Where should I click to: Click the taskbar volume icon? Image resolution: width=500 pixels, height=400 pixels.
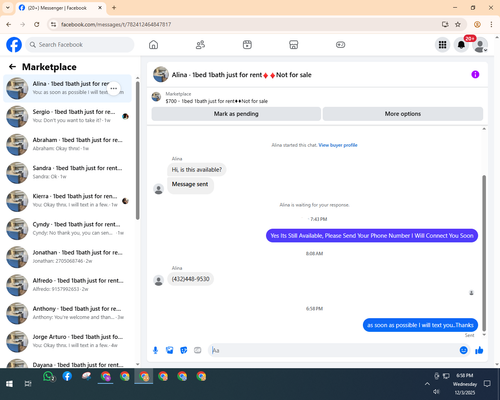pos(436,392)
